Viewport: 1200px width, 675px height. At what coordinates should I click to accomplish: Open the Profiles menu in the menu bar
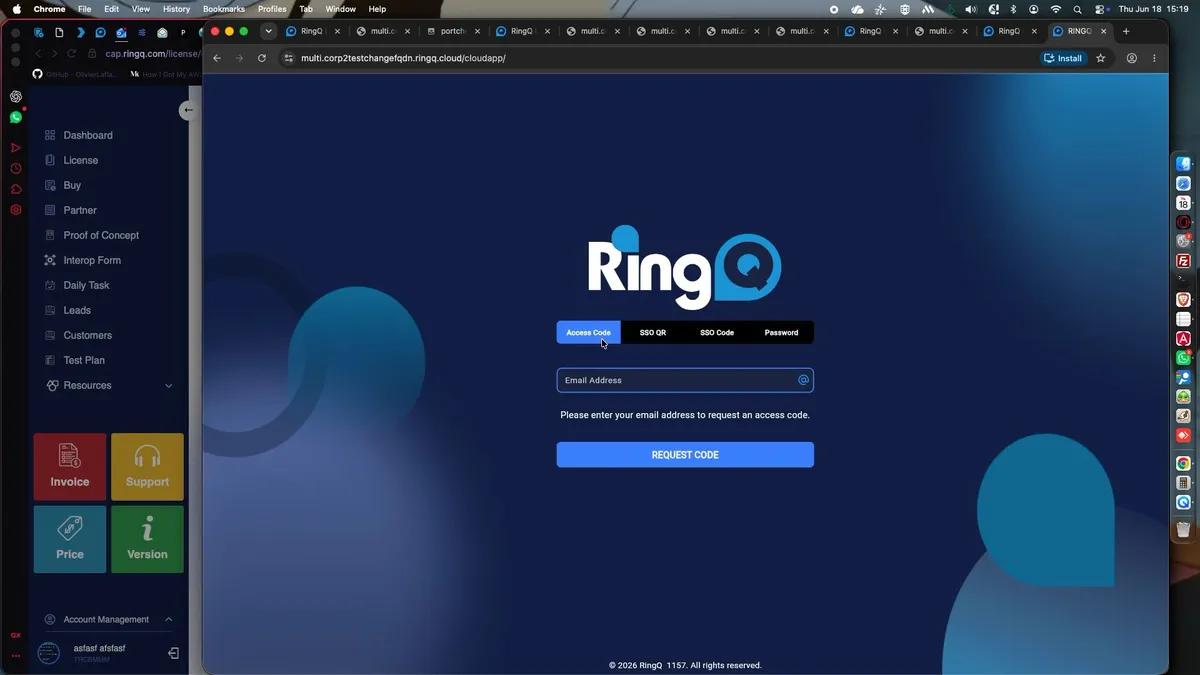[272, 9]
